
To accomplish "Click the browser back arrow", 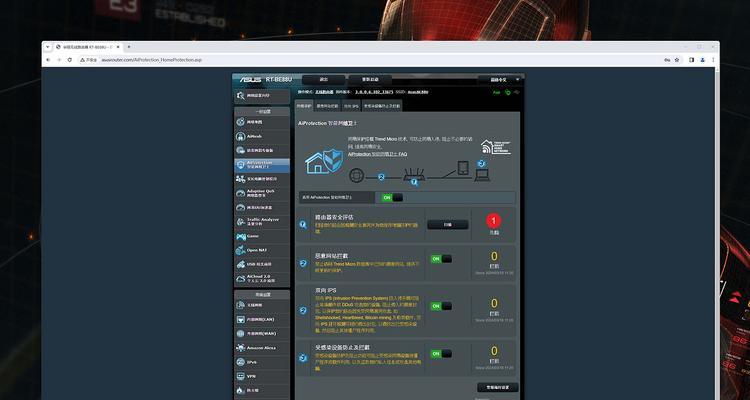I will click(x=48, y=60).
